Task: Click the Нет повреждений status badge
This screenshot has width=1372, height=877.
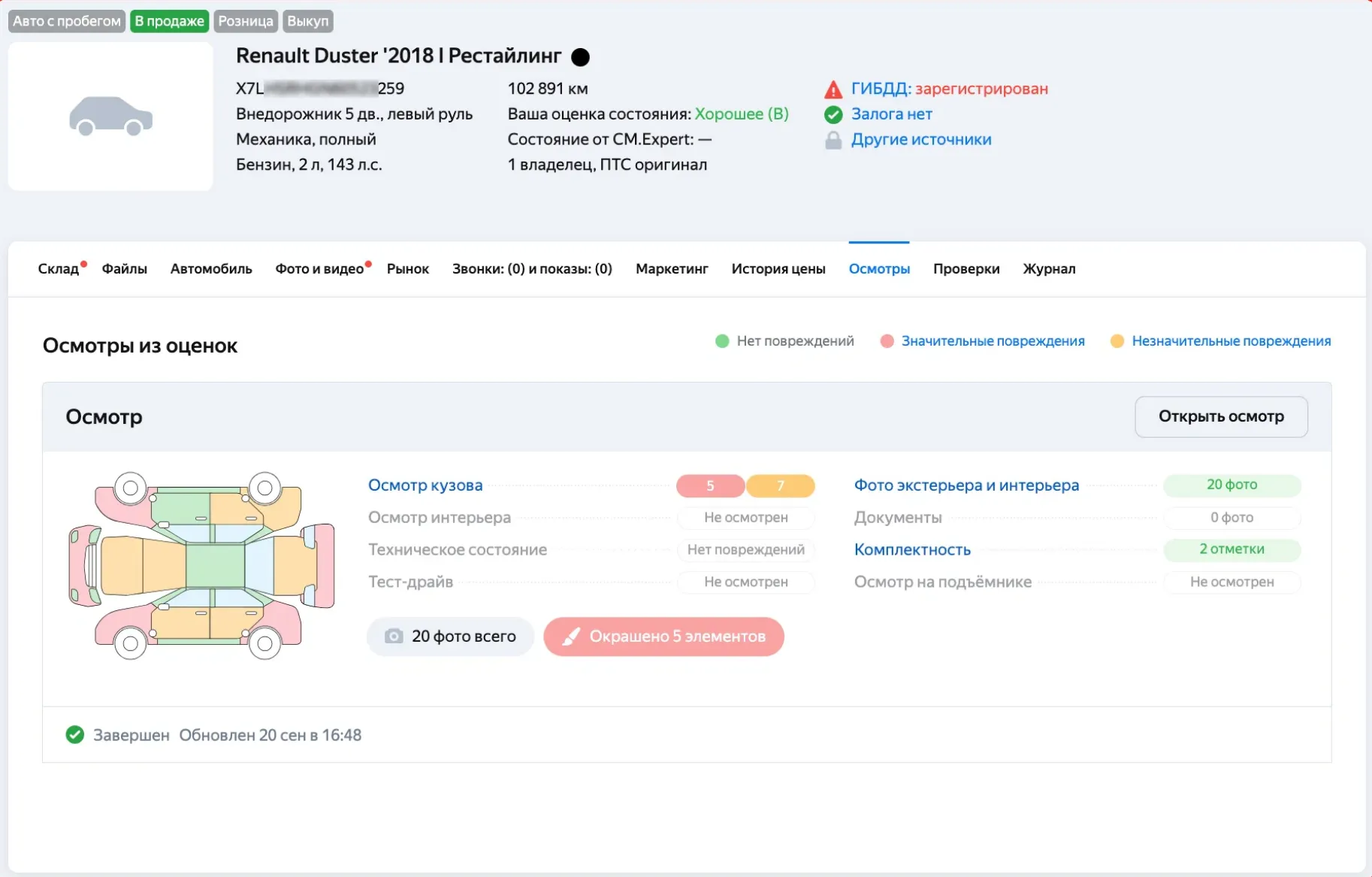Action: tap(745, 549)
